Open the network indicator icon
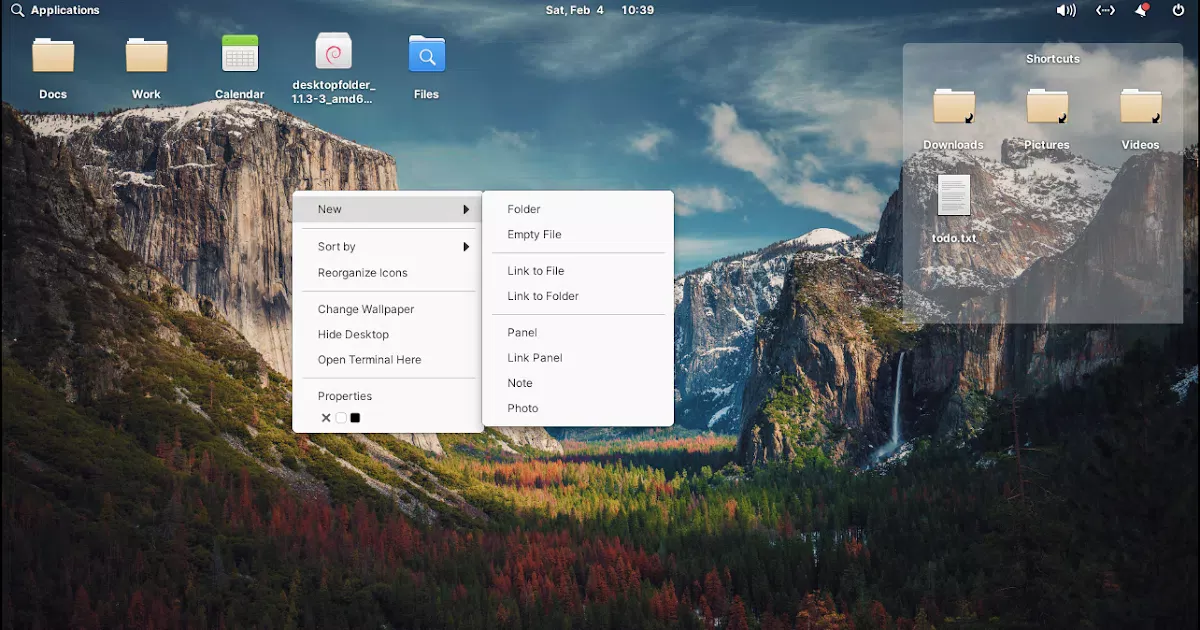 1105,10
